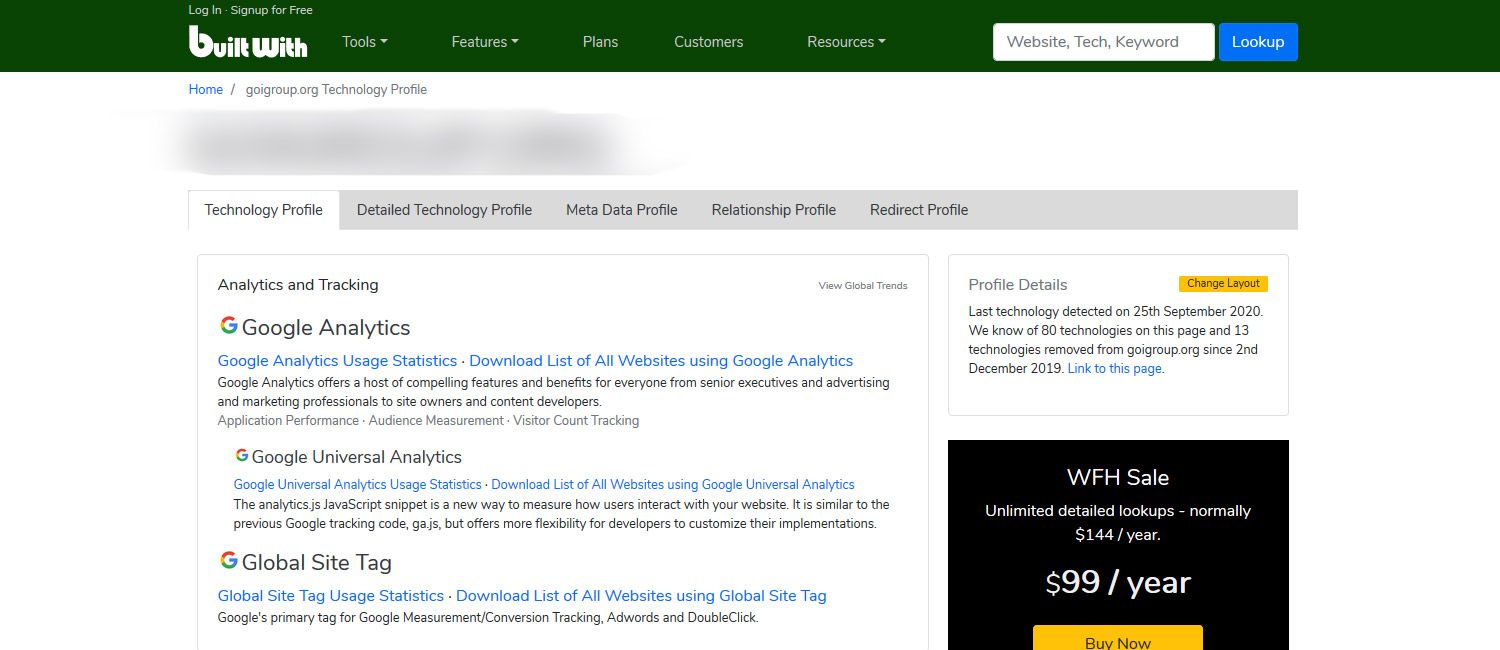The image size is (1500, 650).
Task: Download List of All Websites using Google Analytics
Action: (x=661, y=361)
